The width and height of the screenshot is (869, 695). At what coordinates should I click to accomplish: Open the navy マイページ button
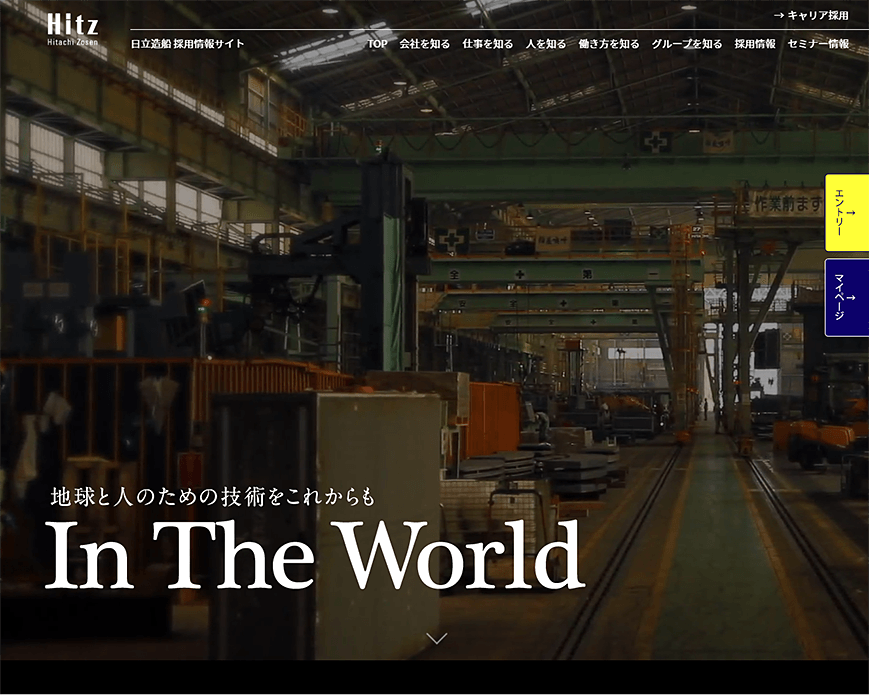[846, 297]
